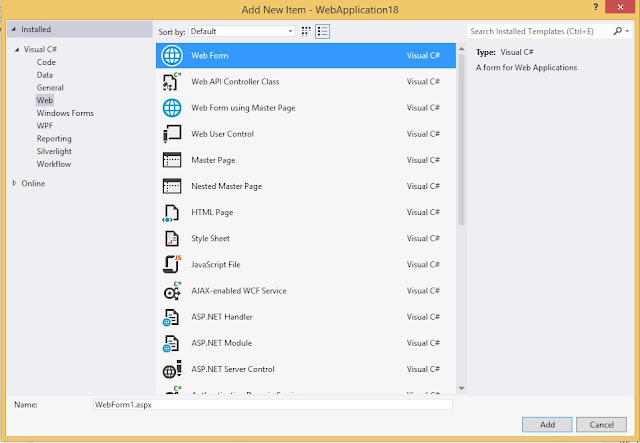Screen dimensions: 640x443
Task: Select the Web category
Action: [x=44, y=100]
